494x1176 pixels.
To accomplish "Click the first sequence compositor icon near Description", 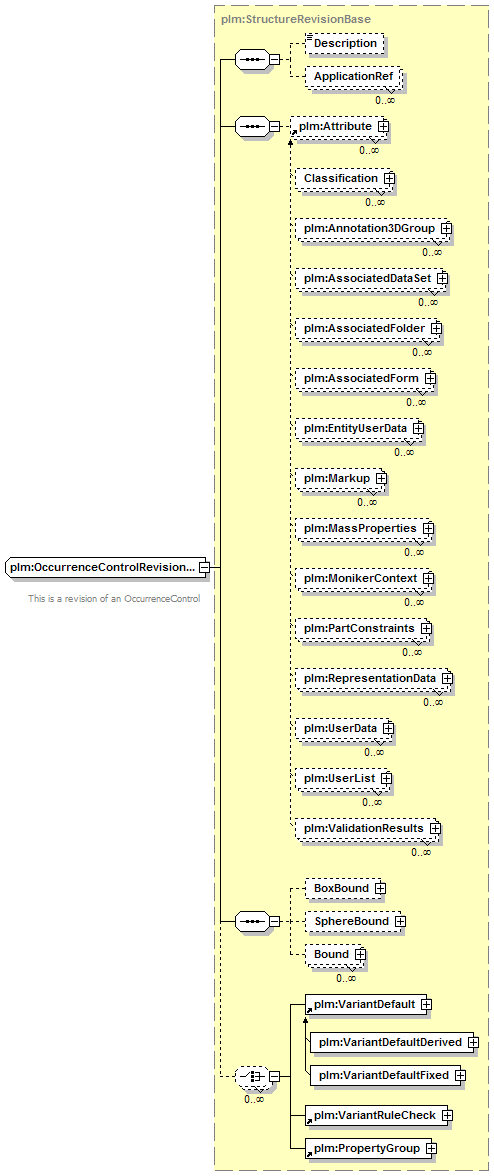I will click(x=251, y=60).
